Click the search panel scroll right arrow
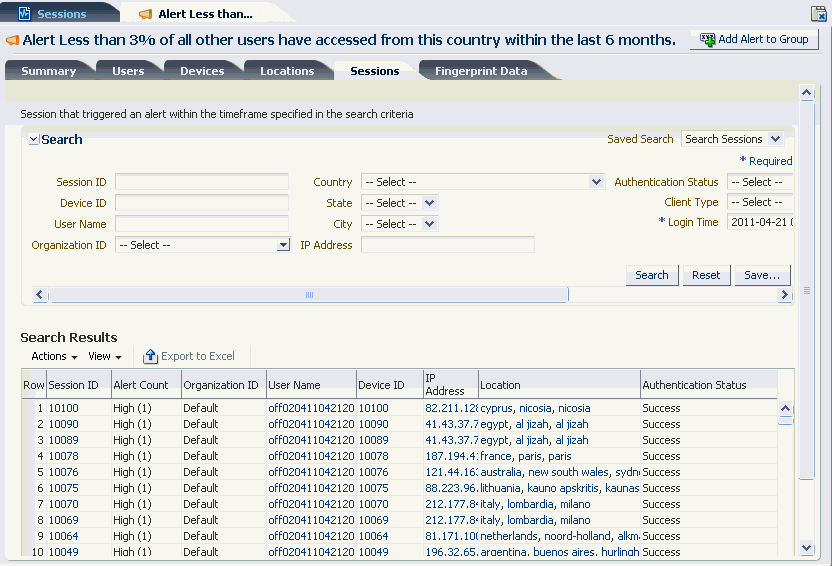Image resolution: width=832 pixels, height=566 pixels. pos(784,294)
